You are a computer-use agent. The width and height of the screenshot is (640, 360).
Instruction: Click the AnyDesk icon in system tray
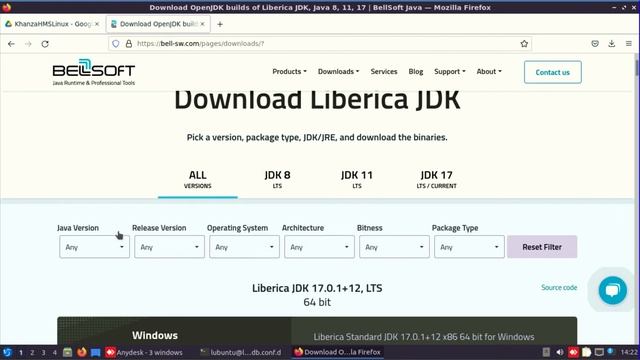(573, 352)
